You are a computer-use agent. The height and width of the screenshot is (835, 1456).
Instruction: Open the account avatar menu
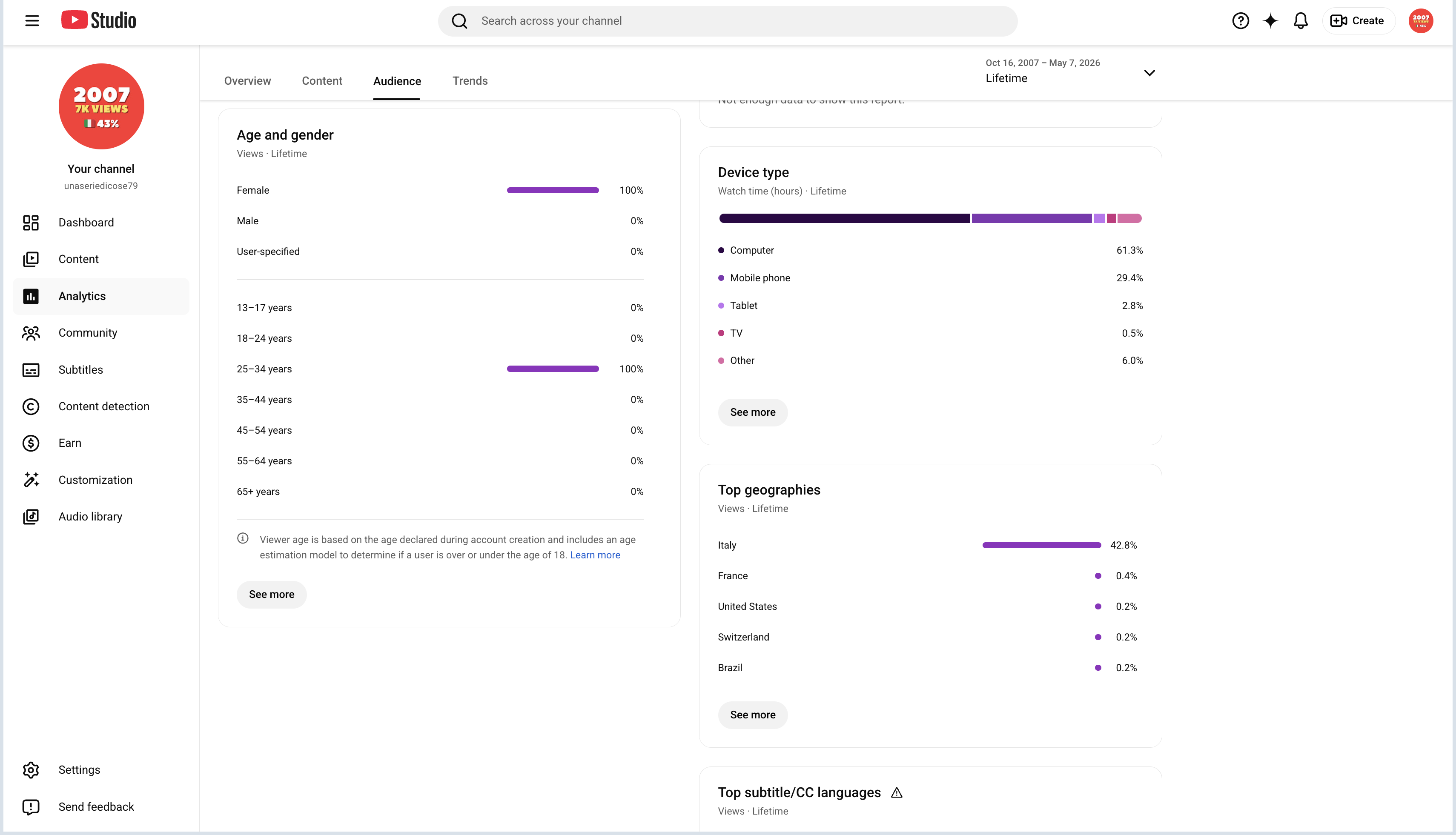(1420, 21)
